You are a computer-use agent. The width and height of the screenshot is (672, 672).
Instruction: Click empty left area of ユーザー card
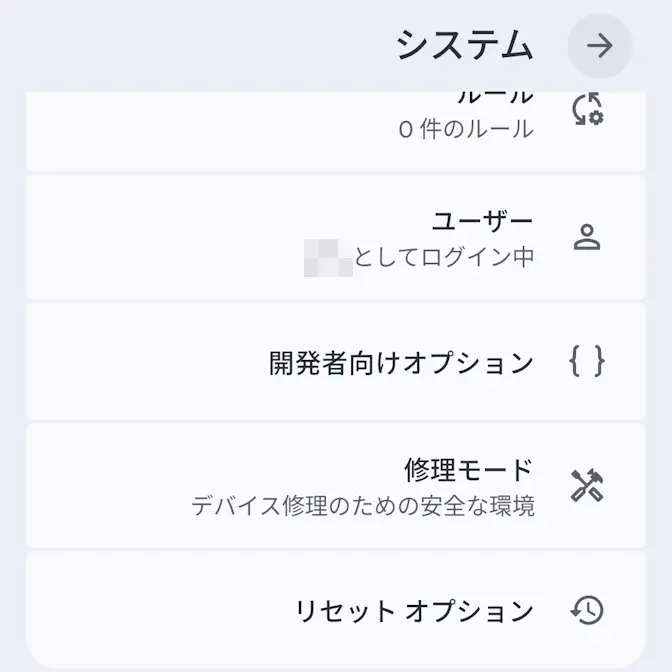coord(140,238)
